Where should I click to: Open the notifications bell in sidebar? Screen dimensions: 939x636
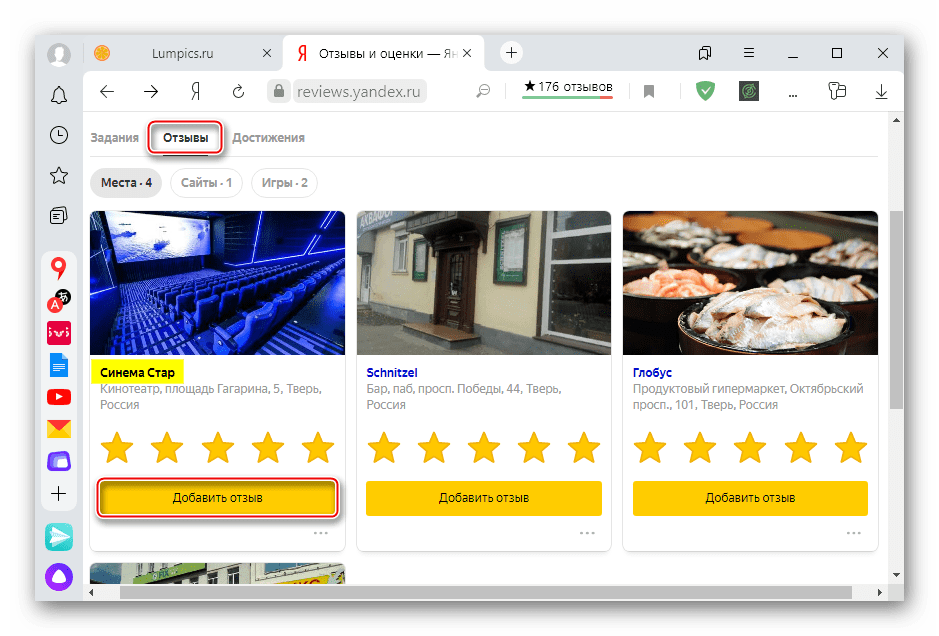59,95
